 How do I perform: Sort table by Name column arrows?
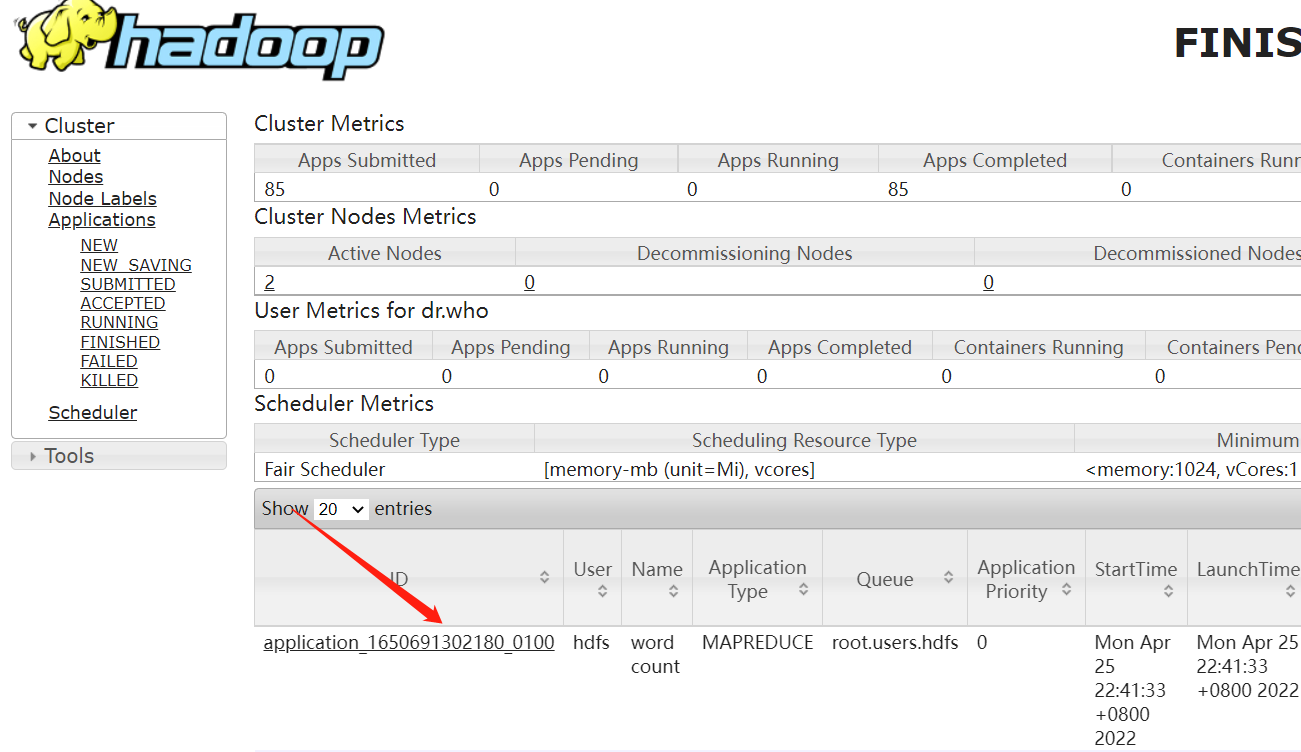[x=673, y=592]
